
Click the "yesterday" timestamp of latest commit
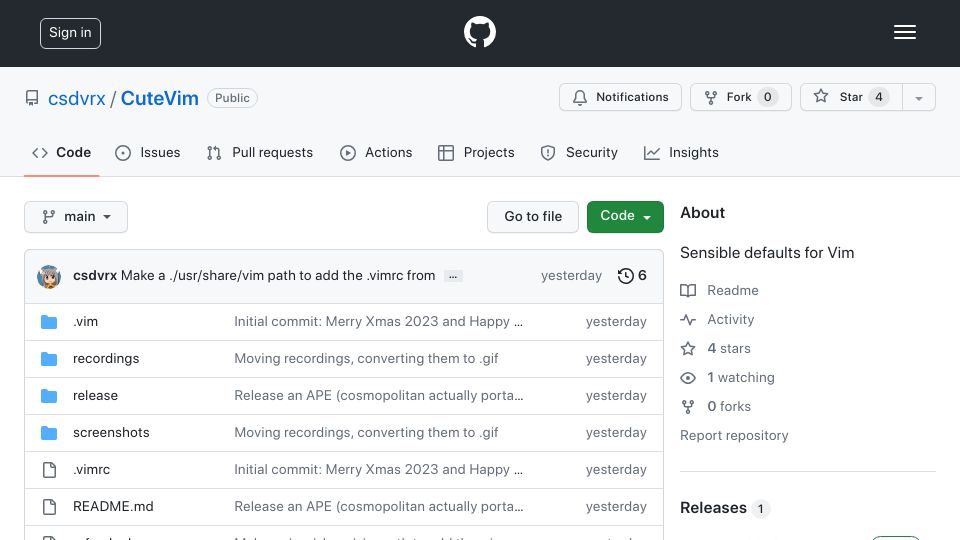[571, 276]
